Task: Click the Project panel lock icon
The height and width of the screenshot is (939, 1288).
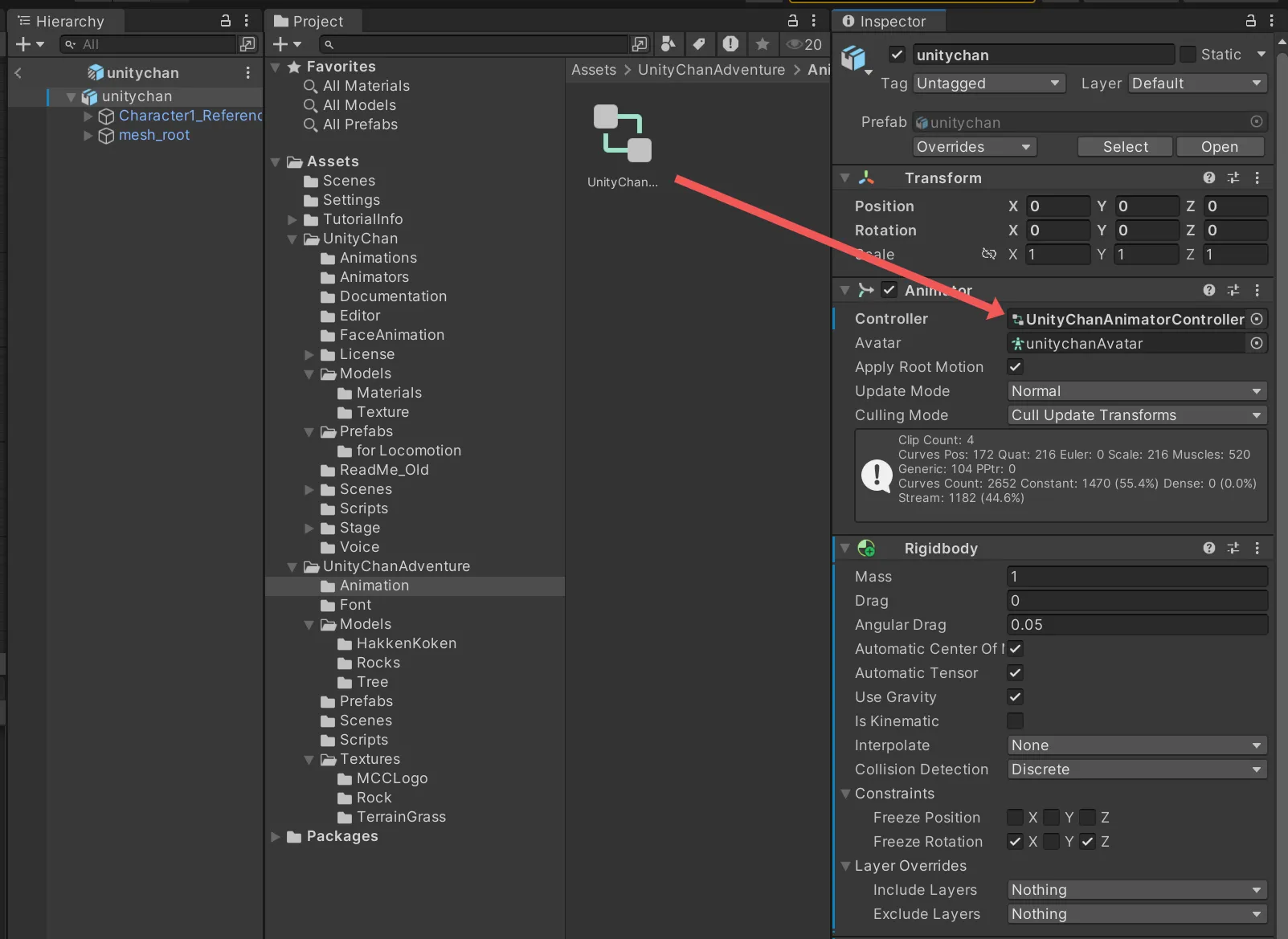Action: coord(793,21)
